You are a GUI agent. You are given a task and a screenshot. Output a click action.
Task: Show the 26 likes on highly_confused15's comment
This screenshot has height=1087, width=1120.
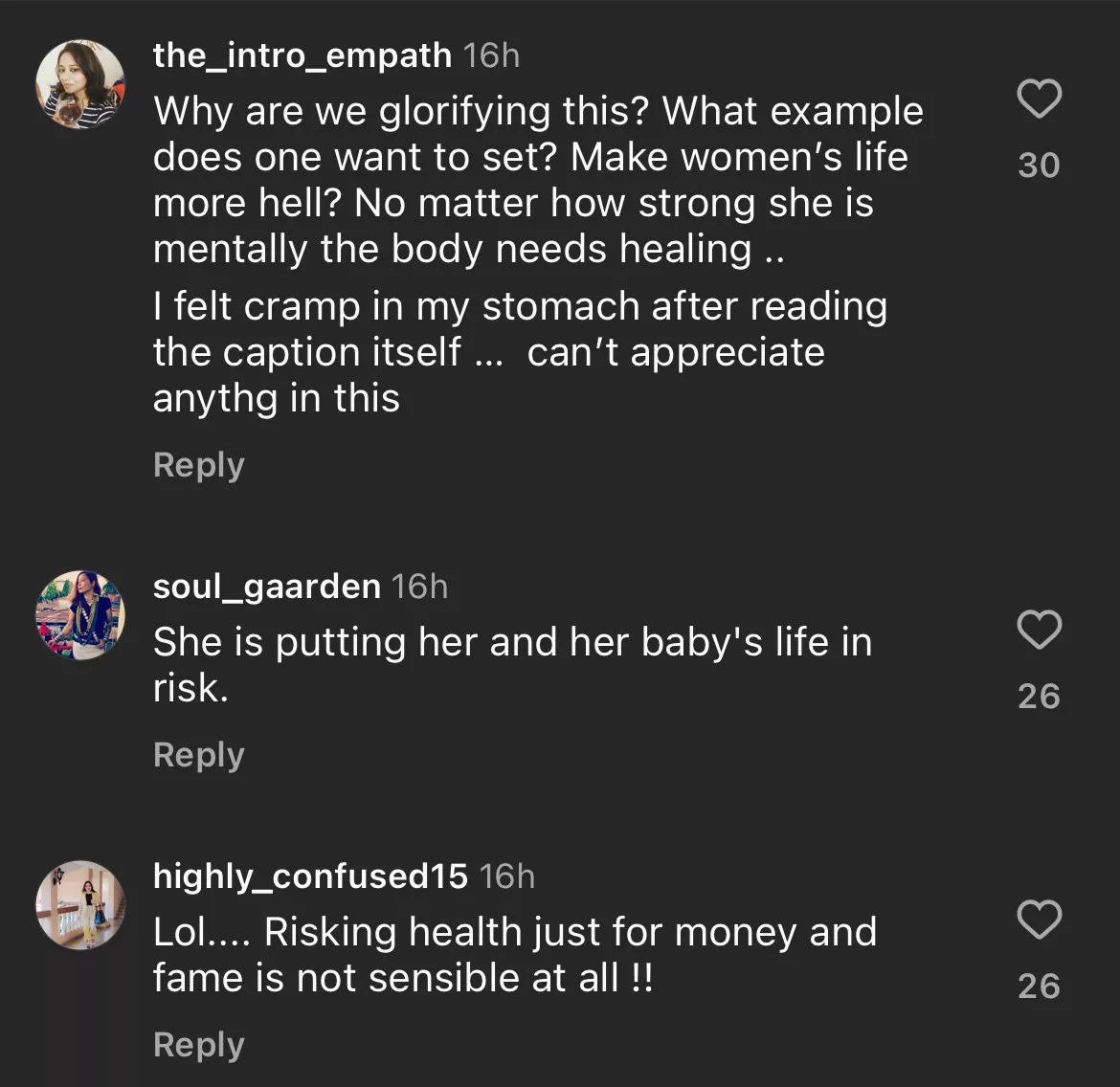(x=1039, y=986)
